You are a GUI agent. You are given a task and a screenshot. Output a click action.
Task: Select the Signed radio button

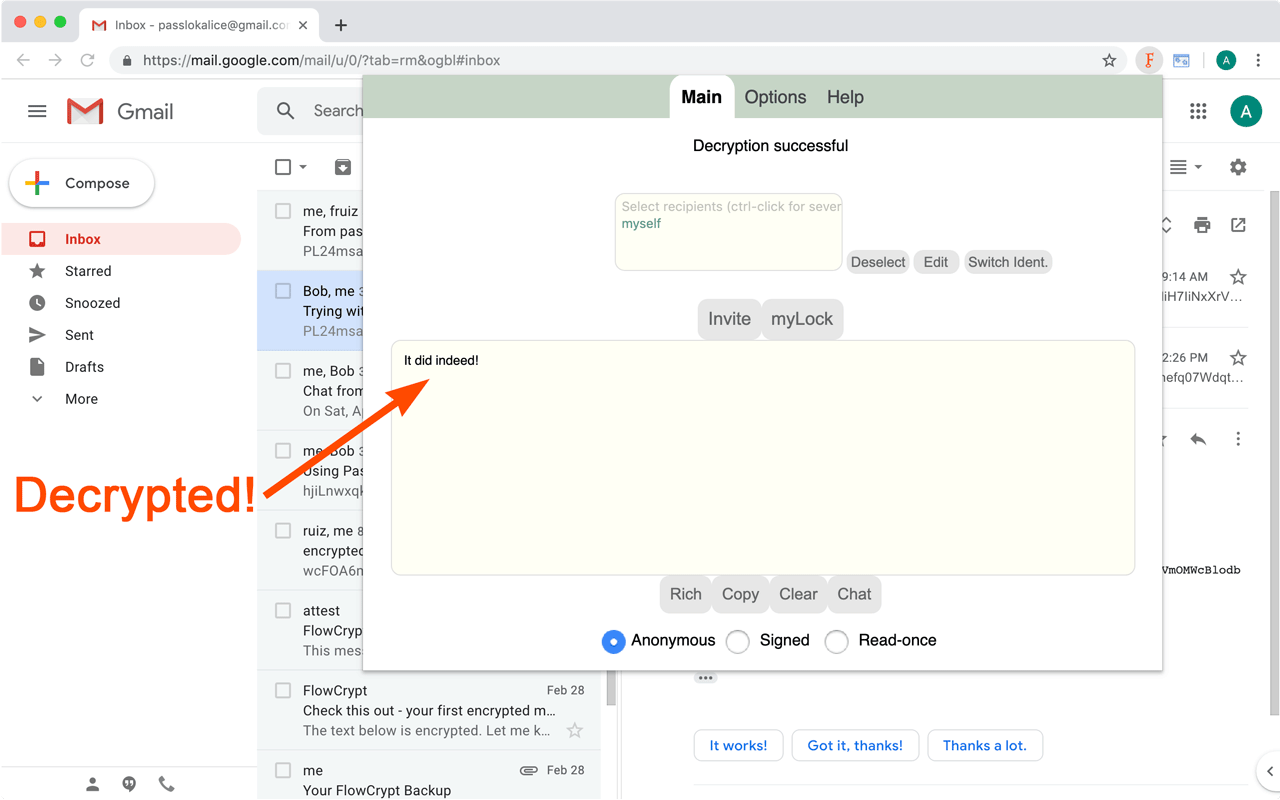(738, 641)
